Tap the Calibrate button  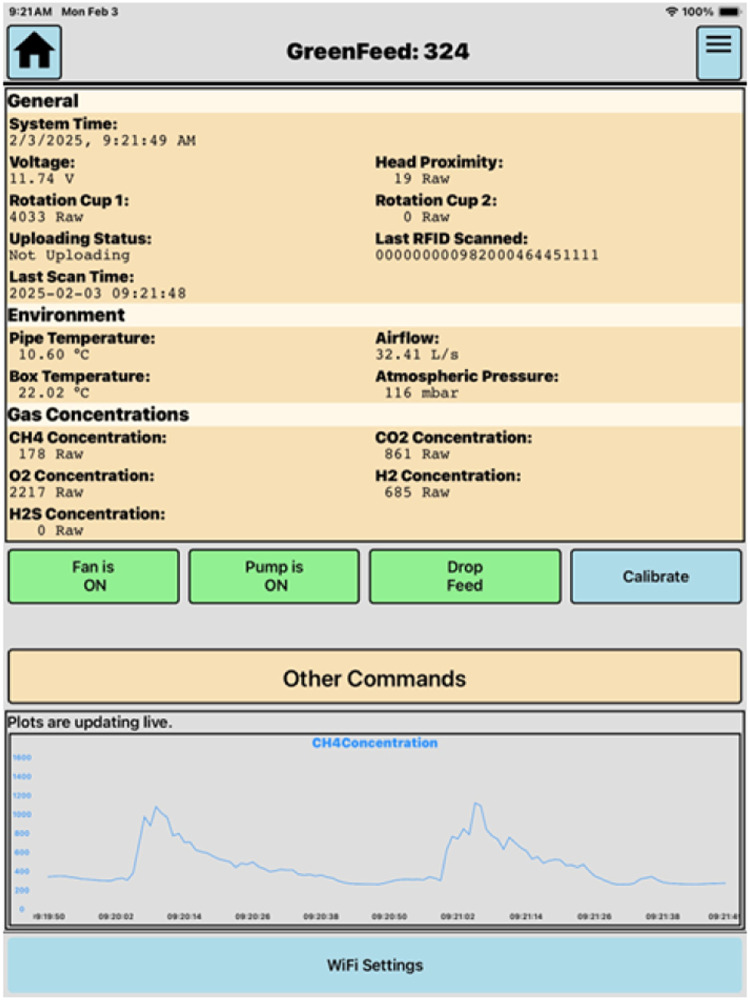pos(656,577)
